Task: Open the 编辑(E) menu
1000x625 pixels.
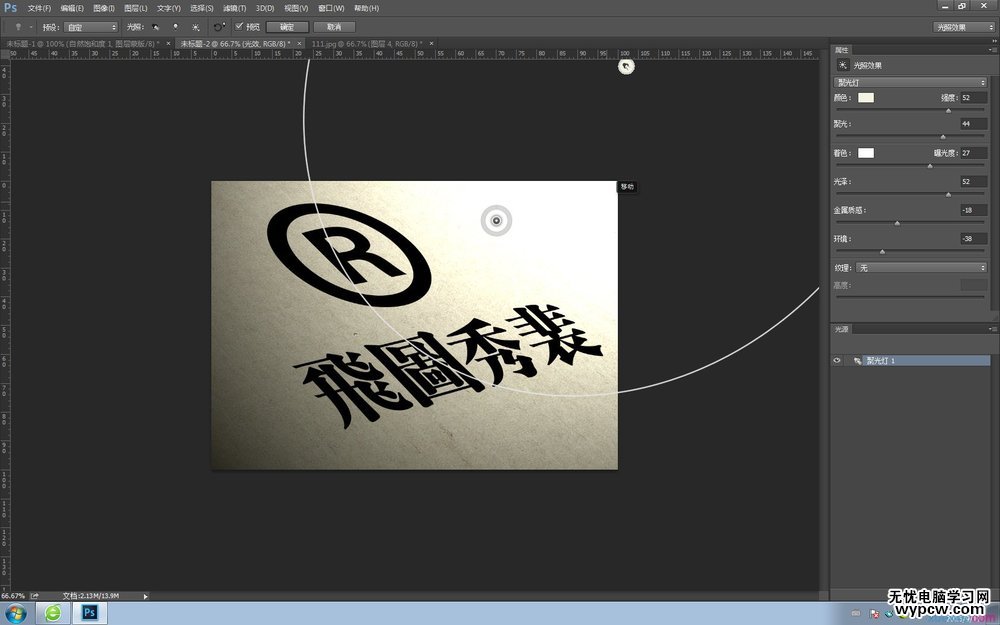Action: (71, 8)
